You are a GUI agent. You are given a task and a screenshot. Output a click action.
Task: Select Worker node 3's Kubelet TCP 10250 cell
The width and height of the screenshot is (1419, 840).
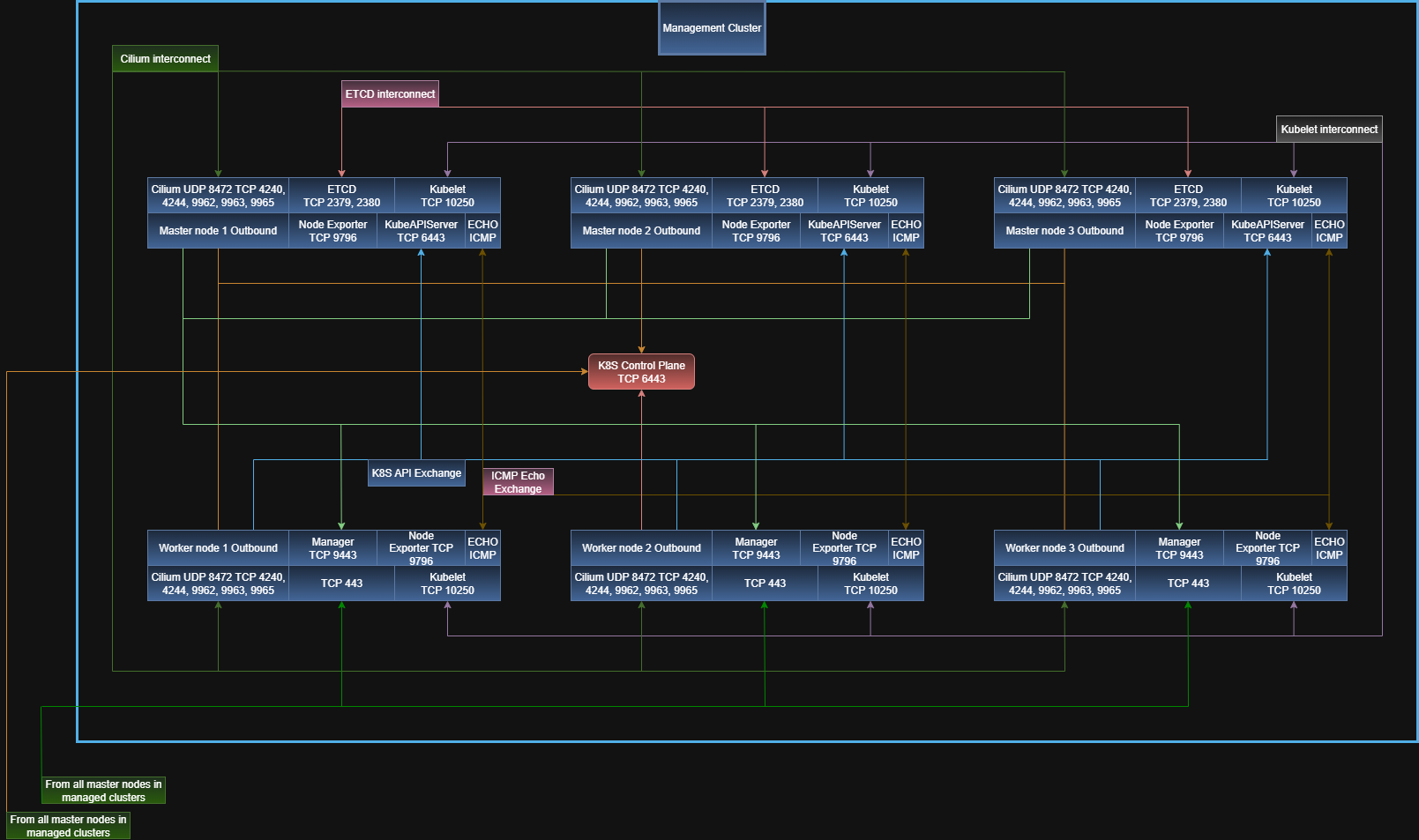click(1294, 584)
